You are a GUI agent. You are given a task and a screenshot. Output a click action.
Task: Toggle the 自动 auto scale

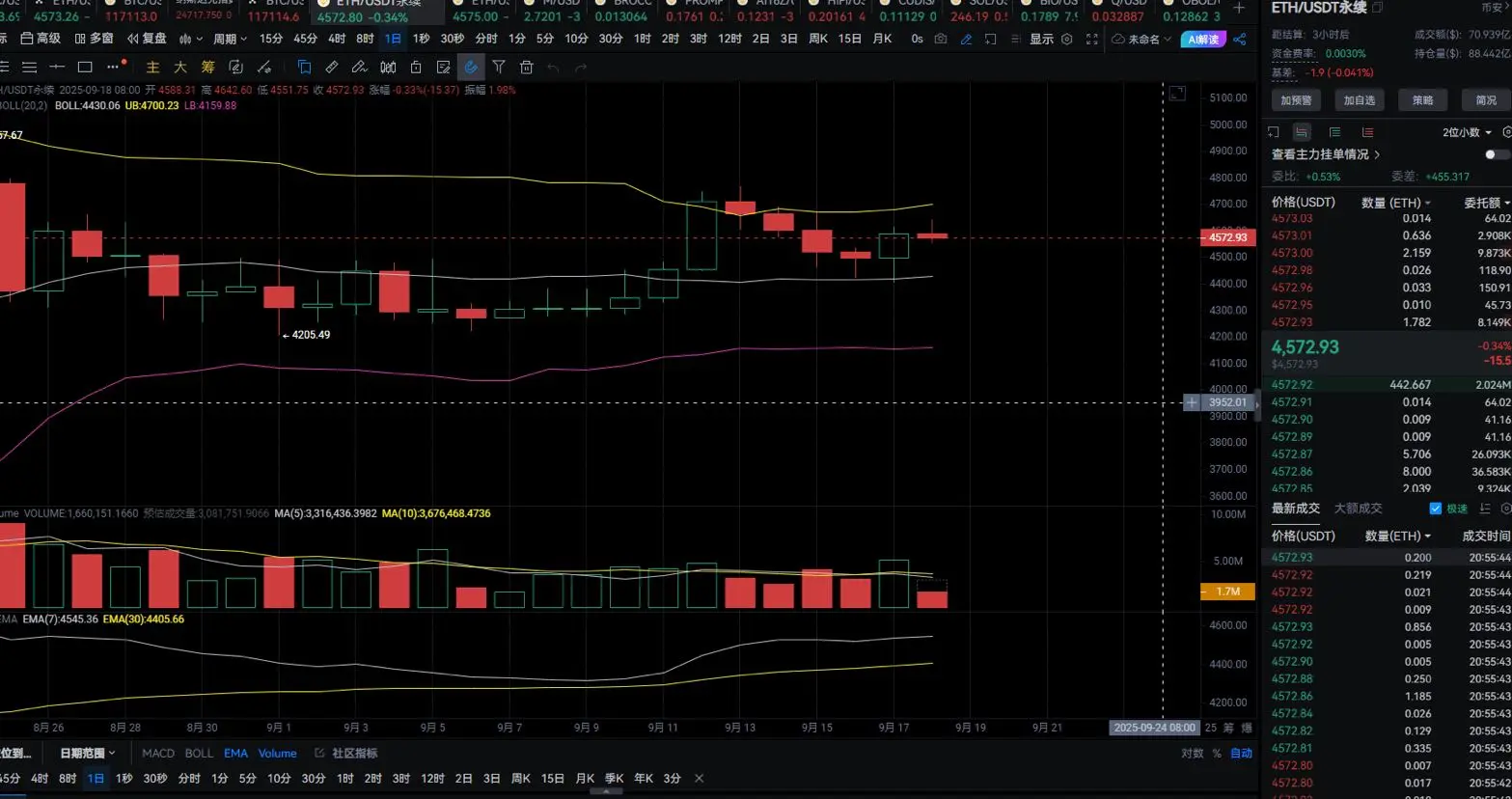point(1242,754)
